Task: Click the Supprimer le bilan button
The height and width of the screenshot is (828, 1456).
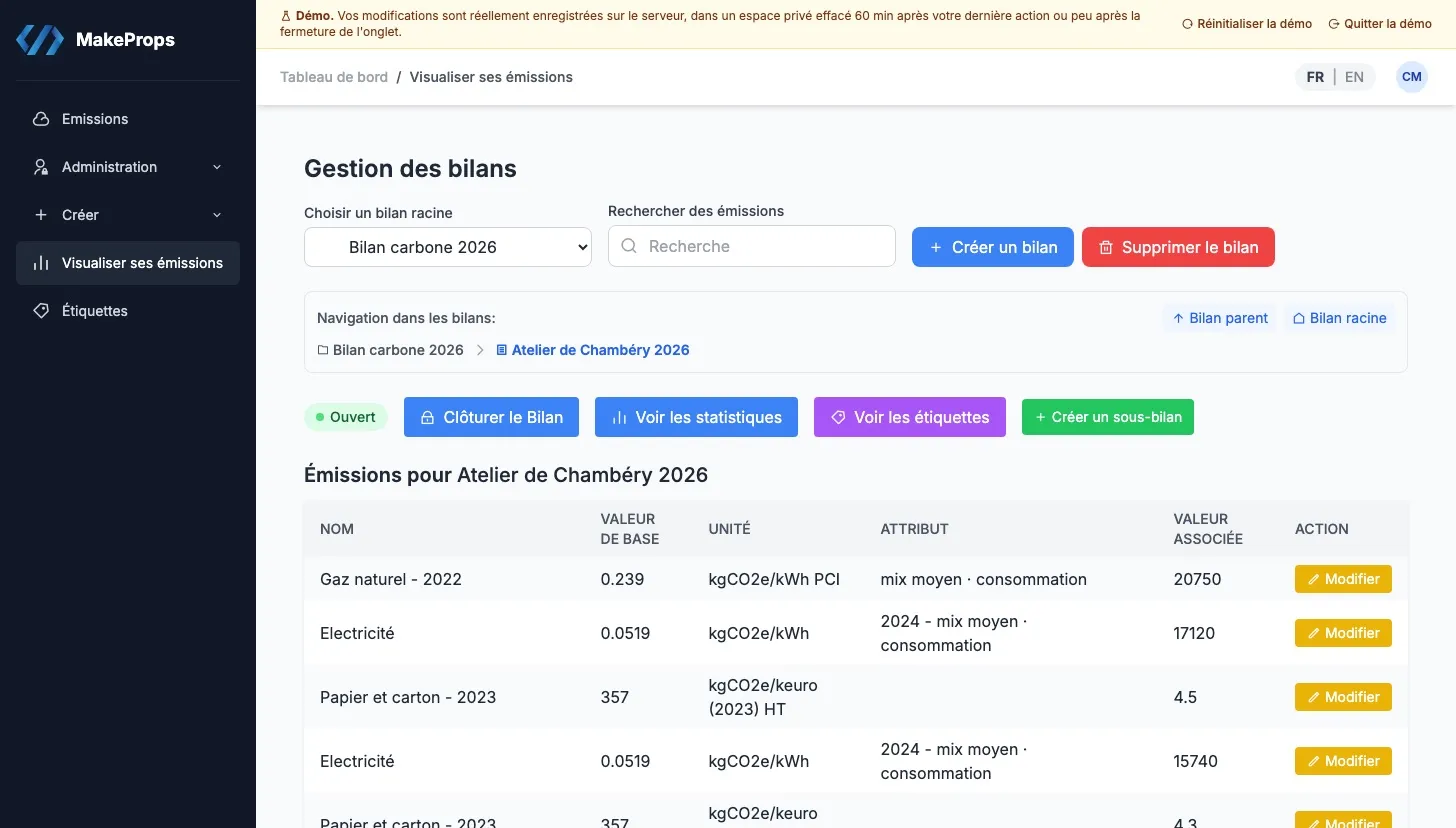Action: click(x=1178, y=247)
